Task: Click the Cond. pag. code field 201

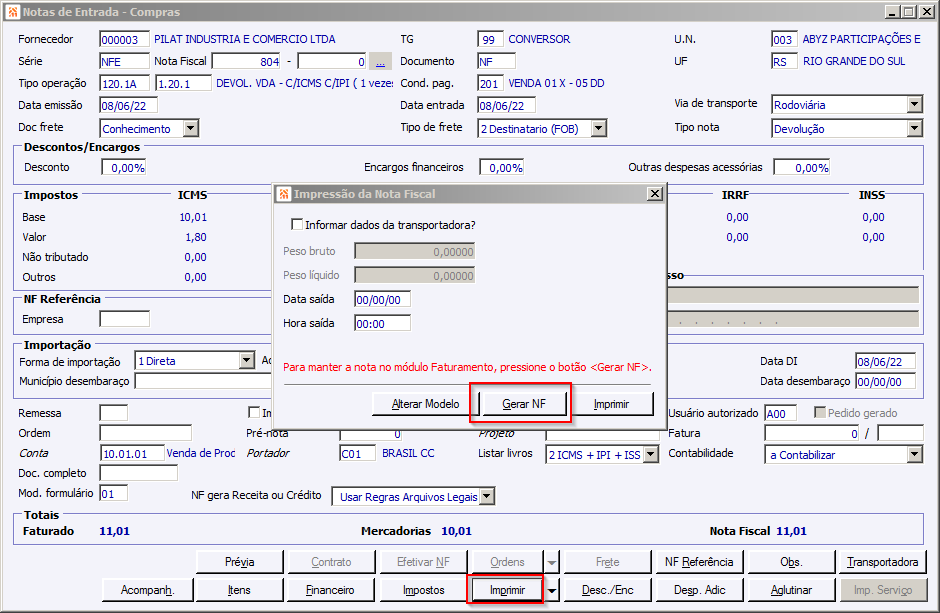Action: [490, 83]
